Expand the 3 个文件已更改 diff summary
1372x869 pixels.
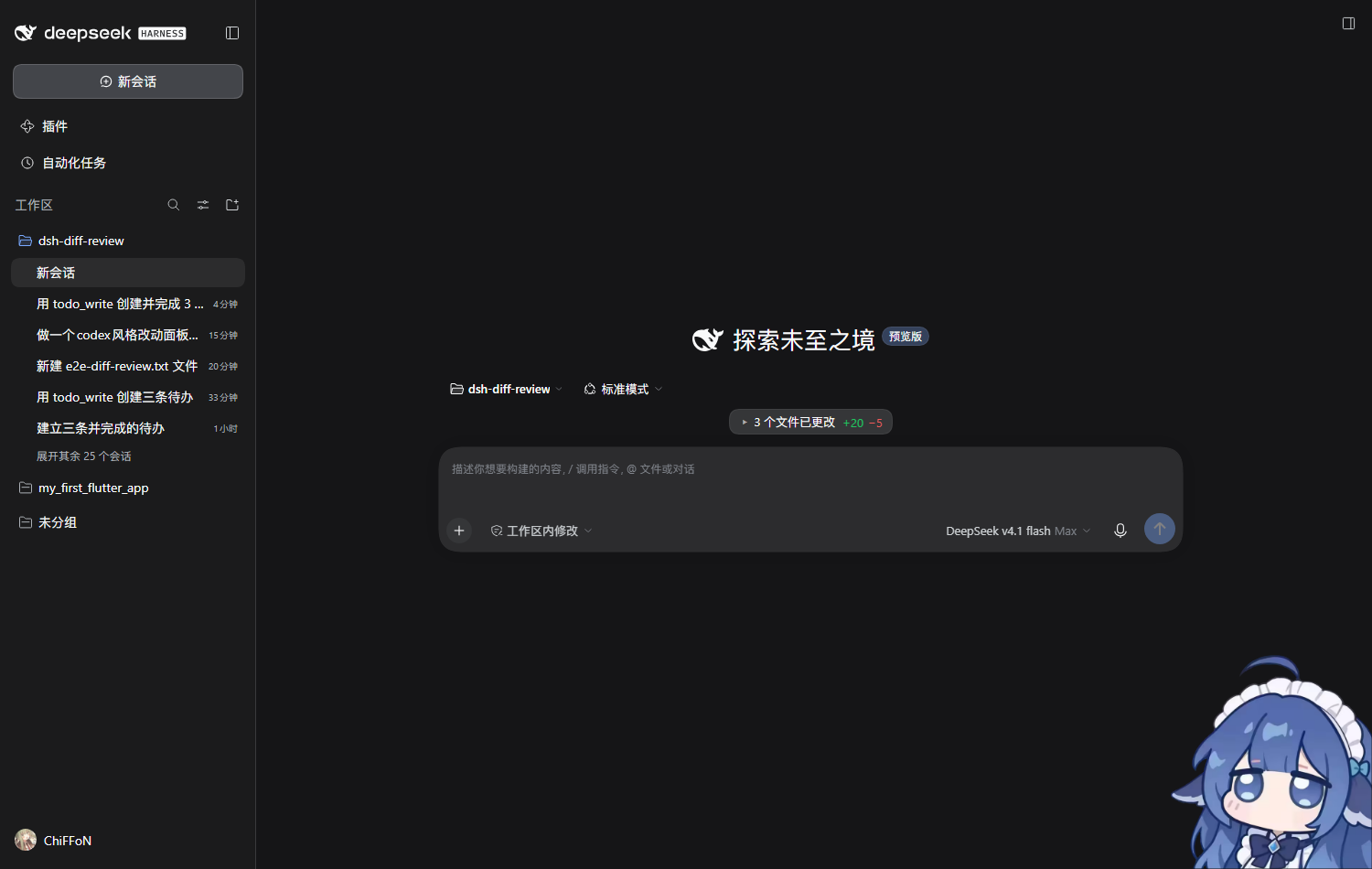click(x=810, y=422)
